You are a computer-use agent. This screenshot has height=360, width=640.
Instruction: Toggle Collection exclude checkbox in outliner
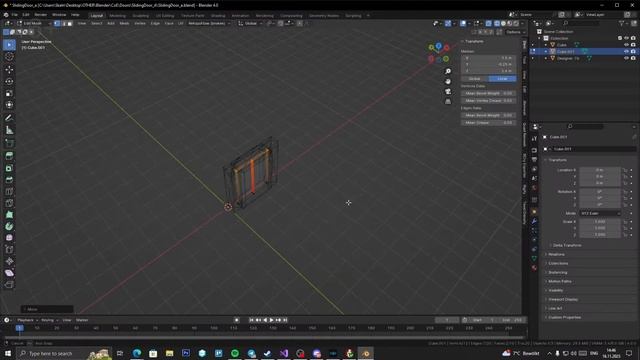pos(620,38)
